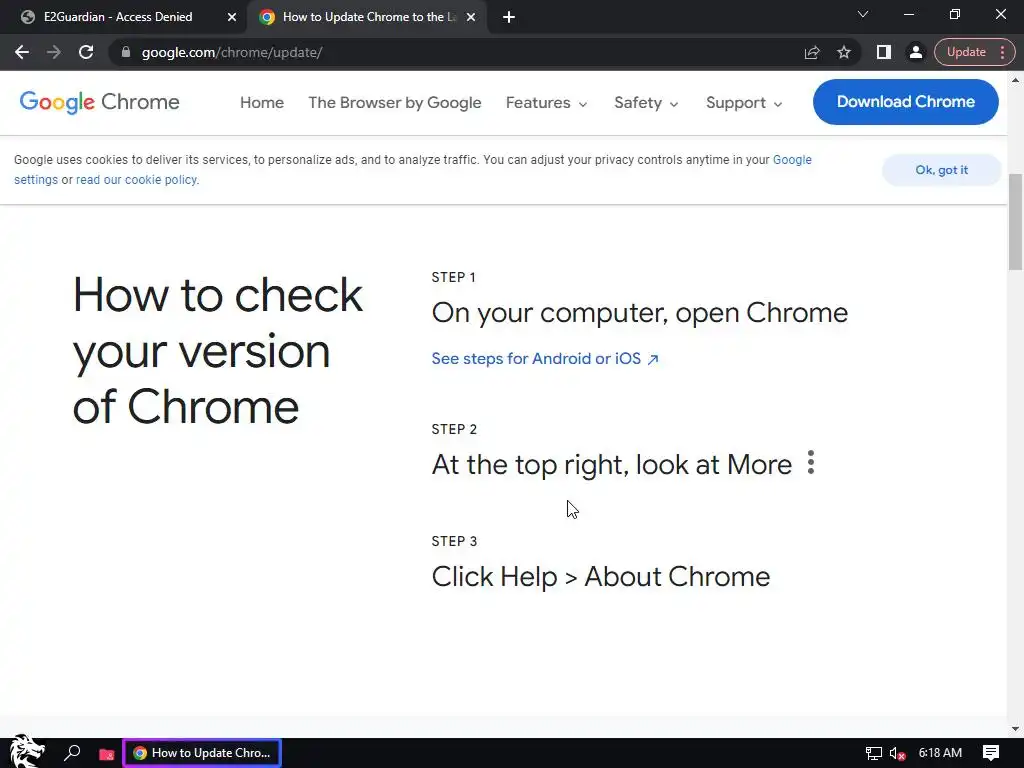View site info via the lock icon
Screen dimensions: 1024x768
[x=126, y=52]
